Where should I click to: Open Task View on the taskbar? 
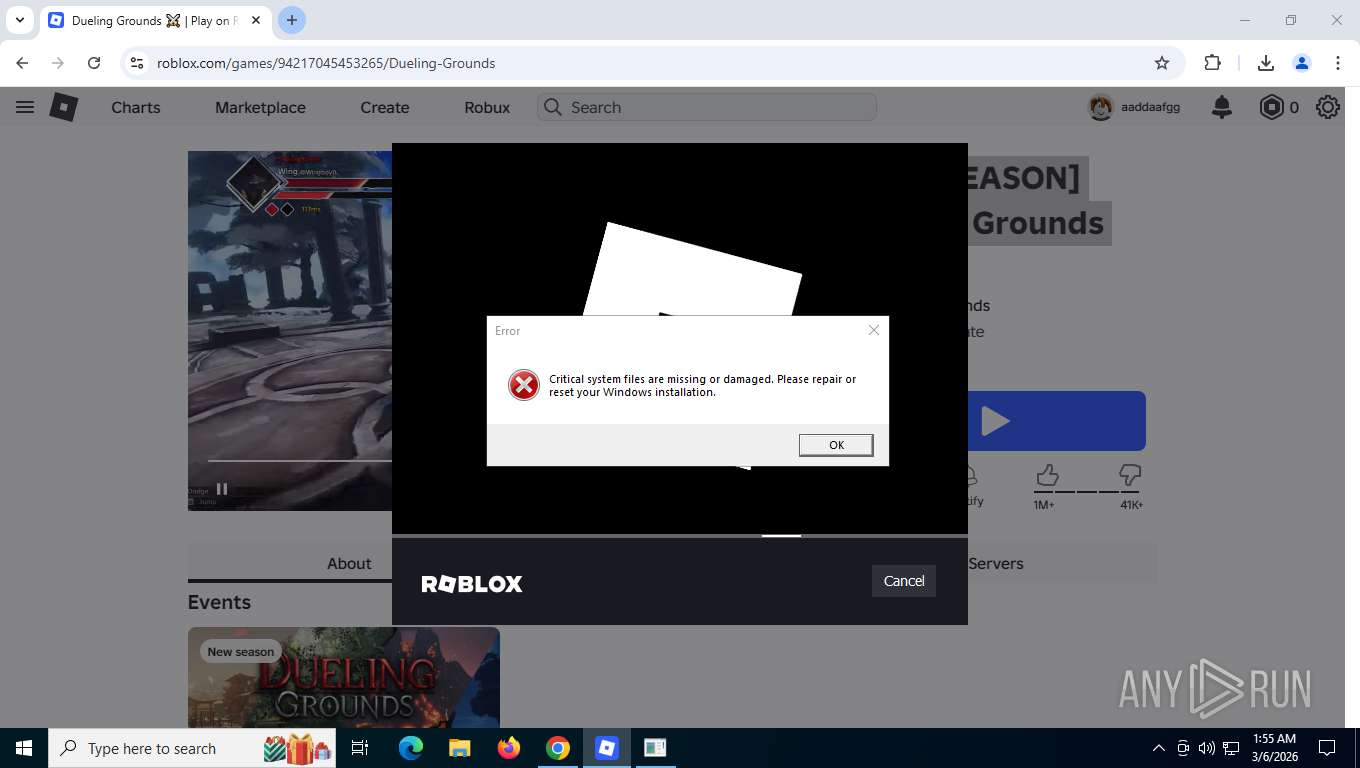tap(360, 748)
